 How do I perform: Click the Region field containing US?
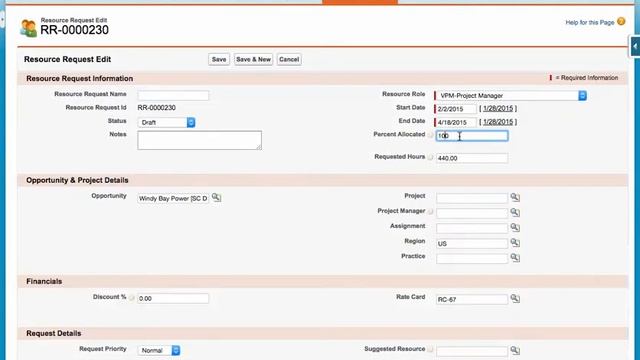tap(472, 243)
